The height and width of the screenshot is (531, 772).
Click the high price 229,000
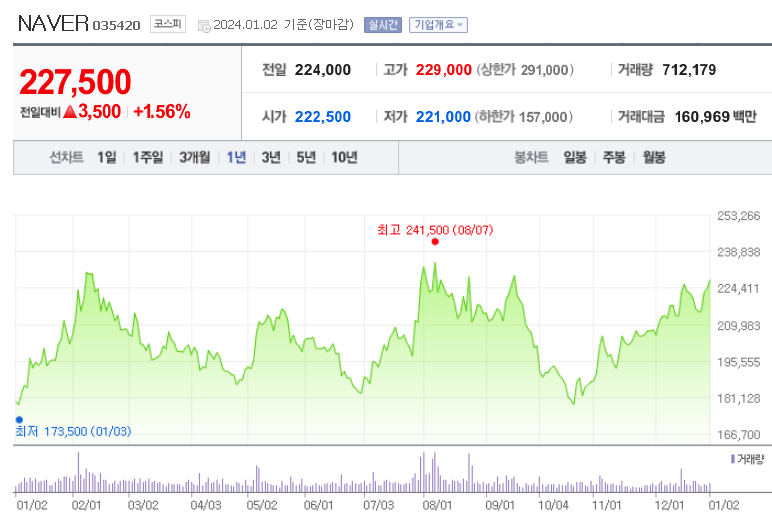444,70
